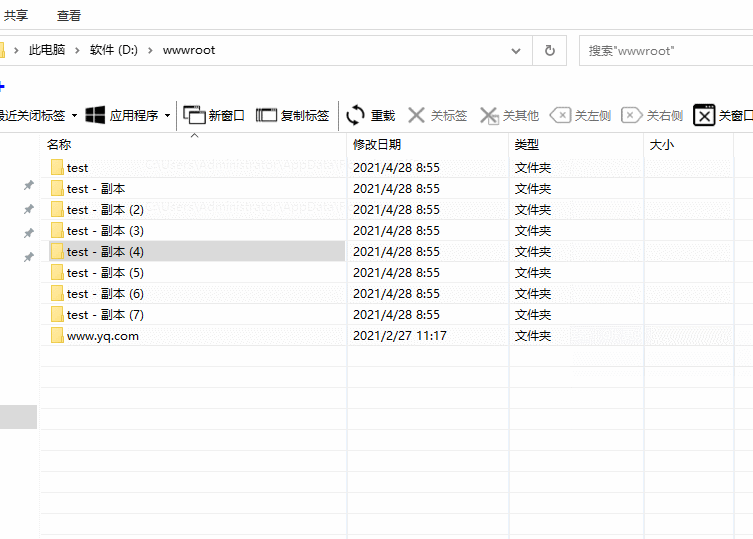The image size is (753, 539).
Task: Click the 关标签 close tab button
Action: pyautogui.click(x=437, y=115)
